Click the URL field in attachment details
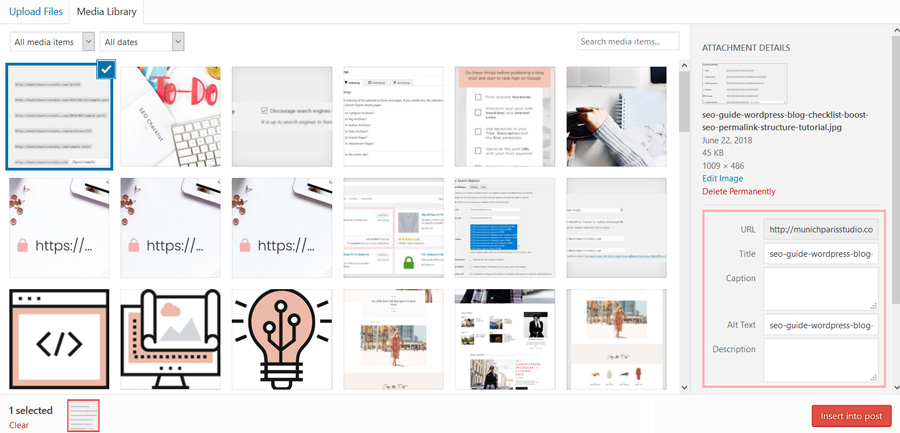 pos(821,230)
